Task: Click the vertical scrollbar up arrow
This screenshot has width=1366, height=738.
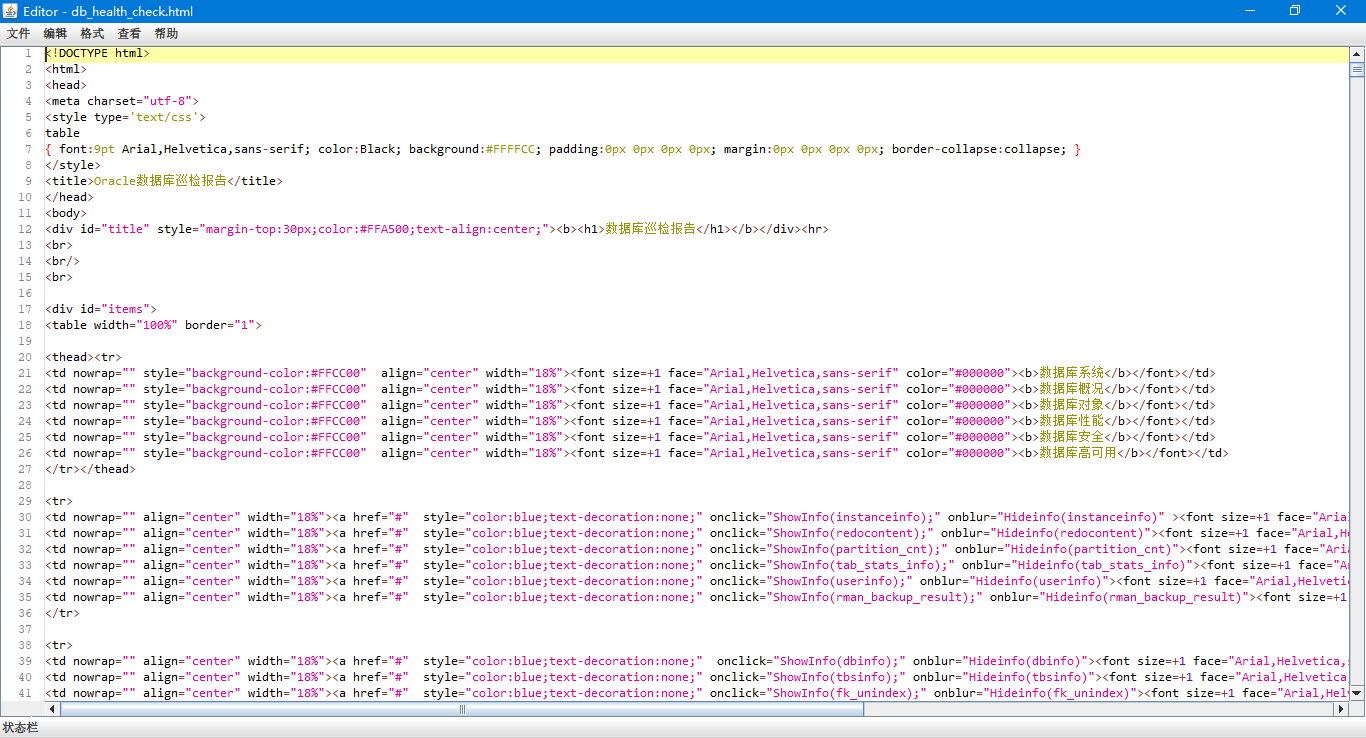Action: [x=1357, y=53]
